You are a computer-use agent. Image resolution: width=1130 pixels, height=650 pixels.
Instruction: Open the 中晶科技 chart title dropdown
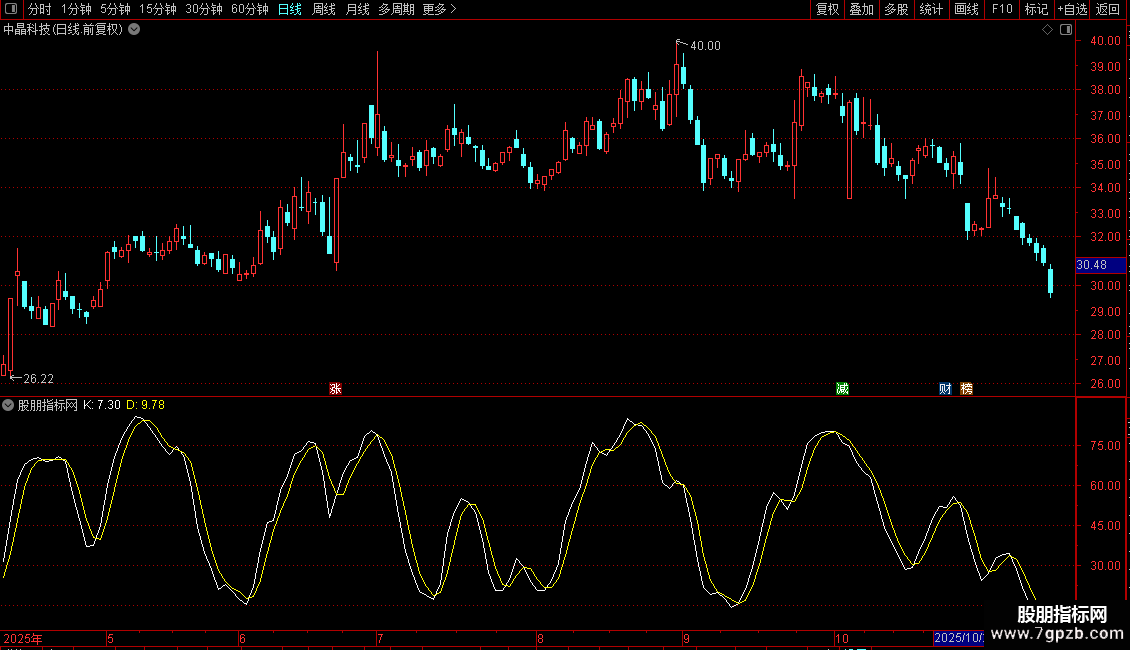134,30
